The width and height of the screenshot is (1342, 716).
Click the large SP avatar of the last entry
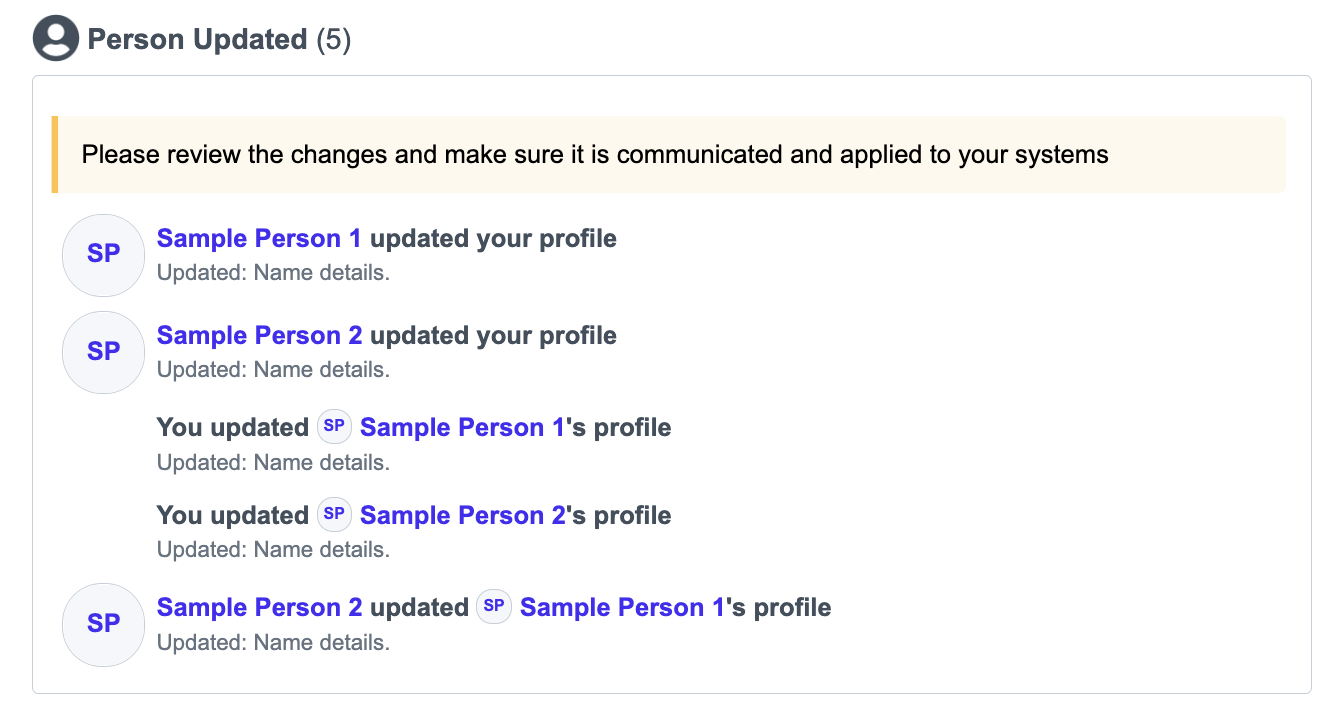[104, 624]
